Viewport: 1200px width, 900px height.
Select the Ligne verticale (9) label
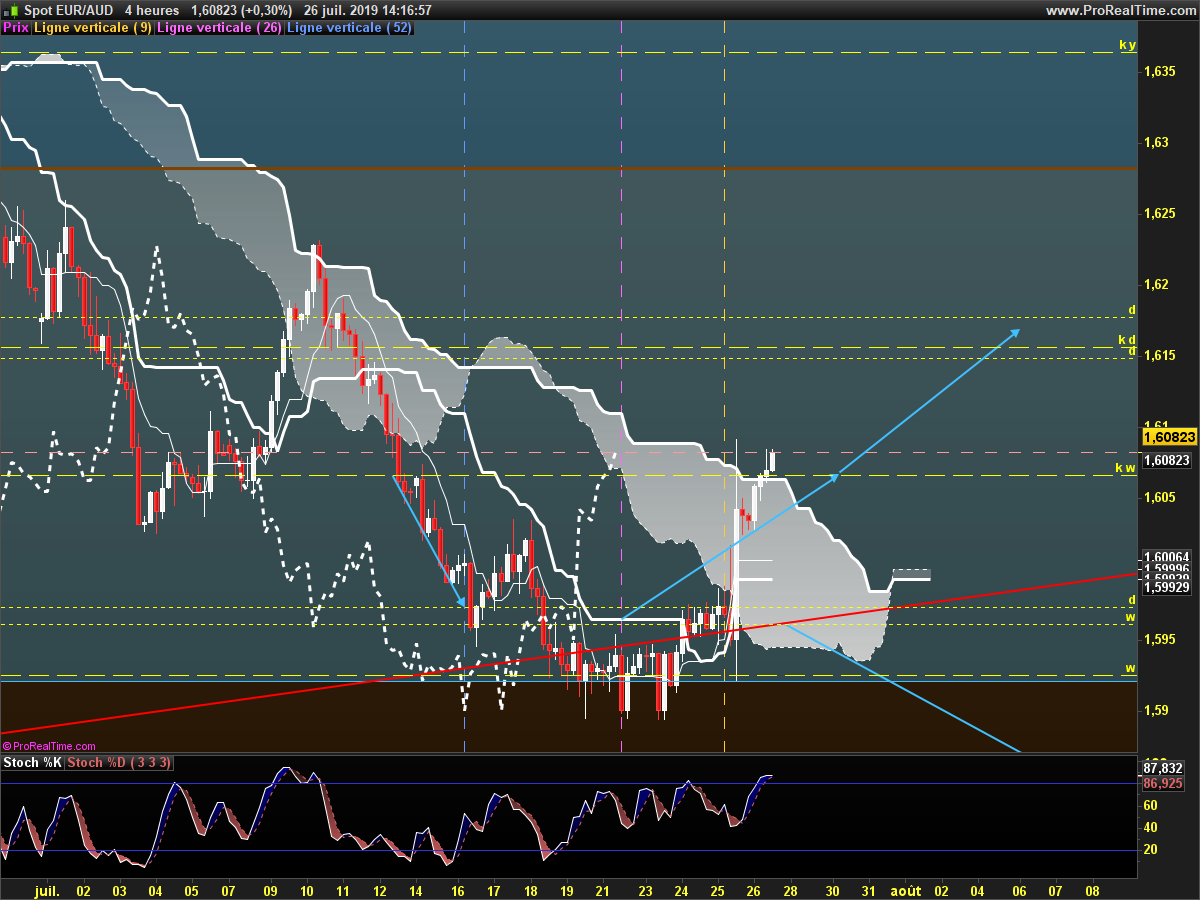pyautogui.click(x=93, y=28)
